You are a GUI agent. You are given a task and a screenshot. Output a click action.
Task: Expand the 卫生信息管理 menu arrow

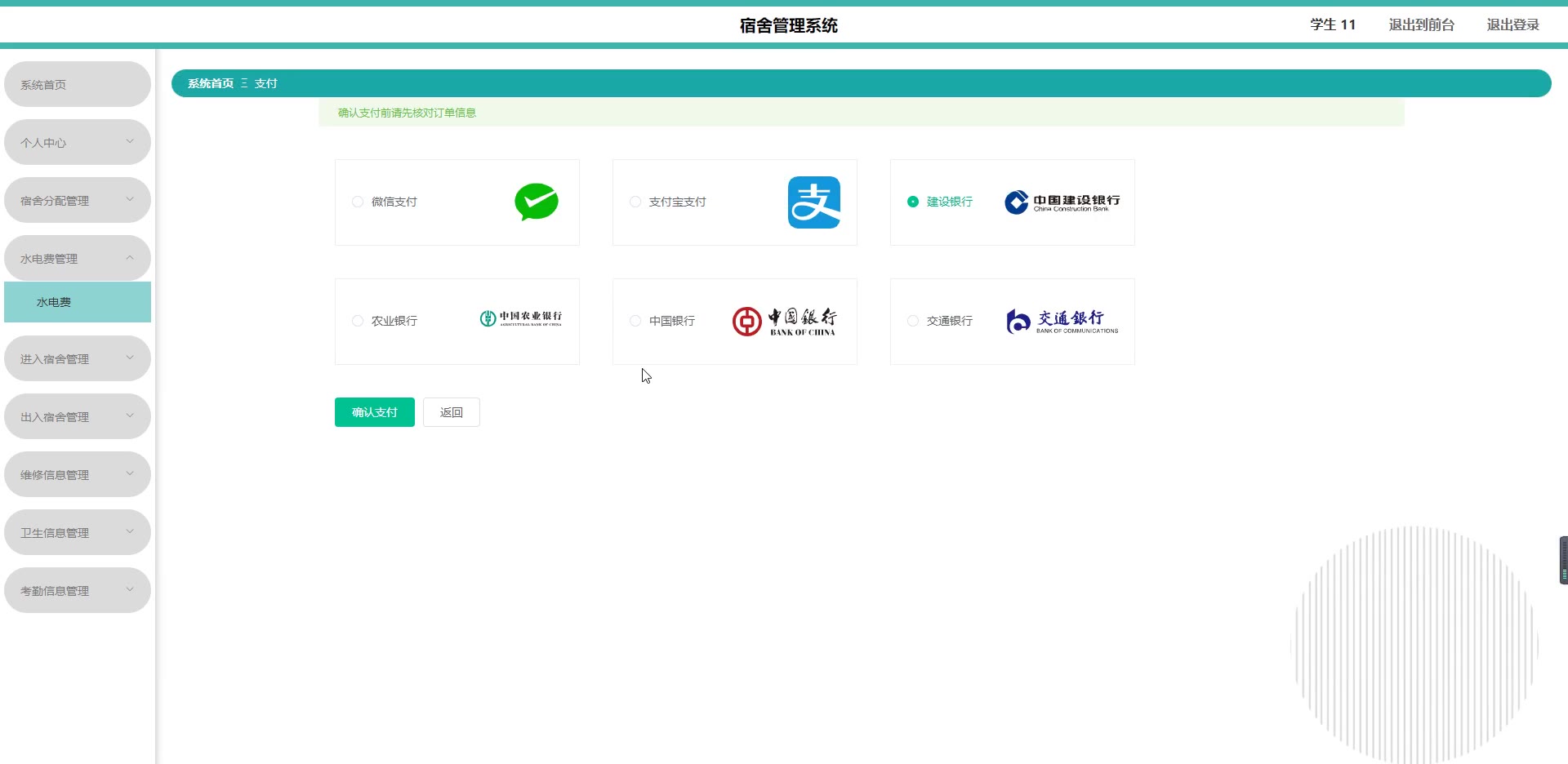click(x=130, y=531)
